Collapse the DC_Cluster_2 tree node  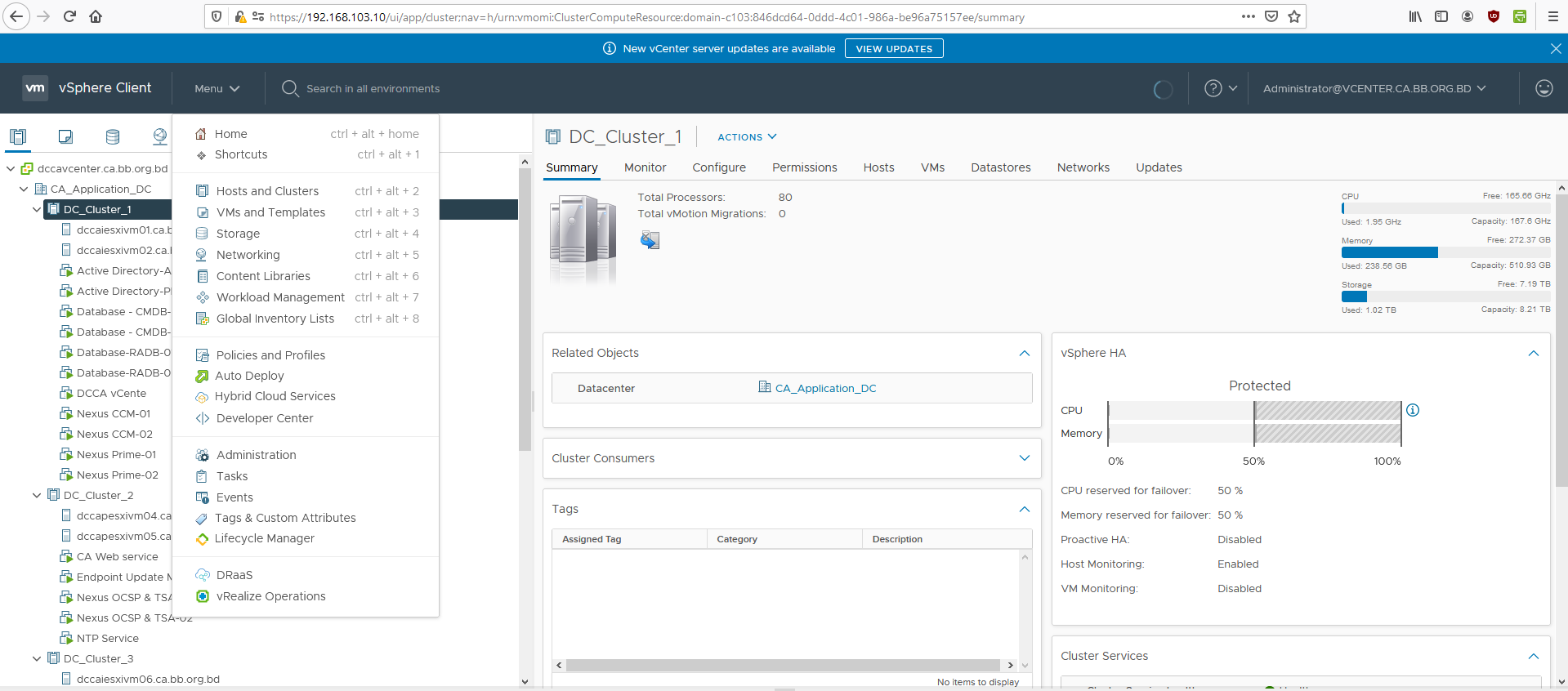click(37, 495)
